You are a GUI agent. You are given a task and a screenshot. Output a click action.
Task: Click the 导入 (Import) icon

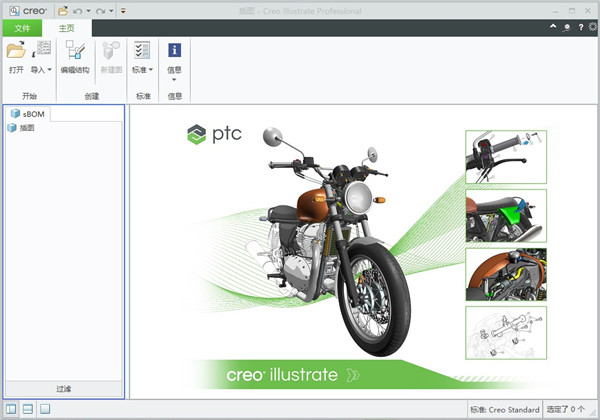click(41, 50)
